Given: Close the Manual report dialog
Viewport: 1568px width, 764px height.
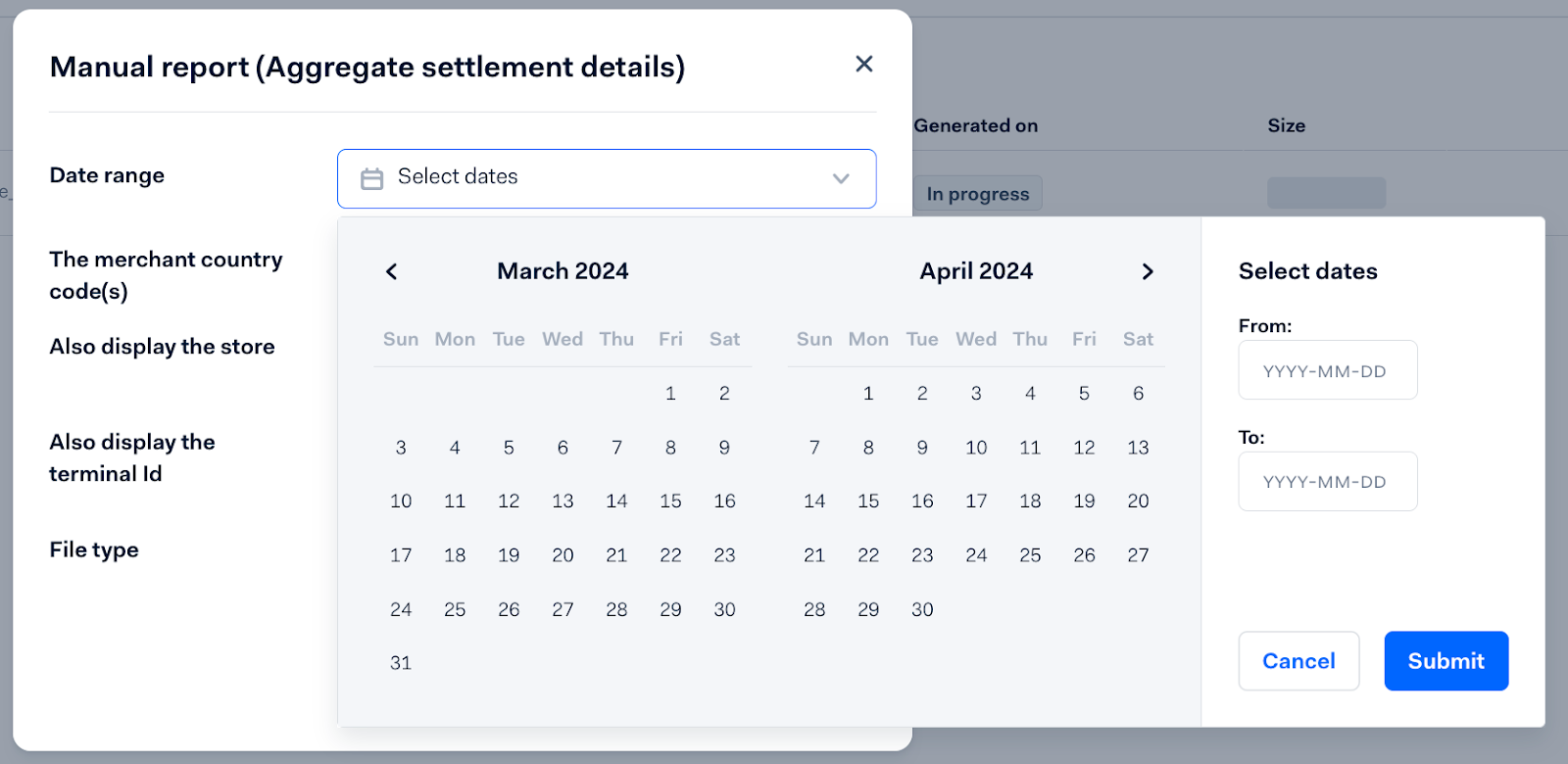Looking at the screenshot, I should [863, 65].
